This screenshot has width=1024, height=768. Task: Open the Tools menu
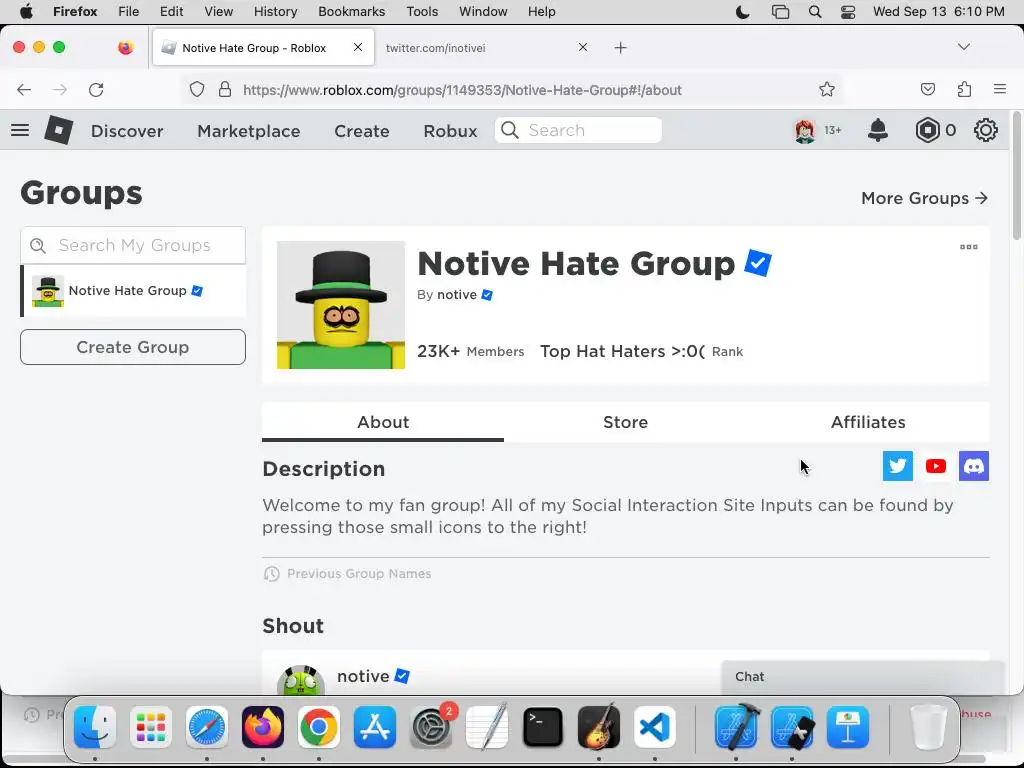(x=422, y=11)
